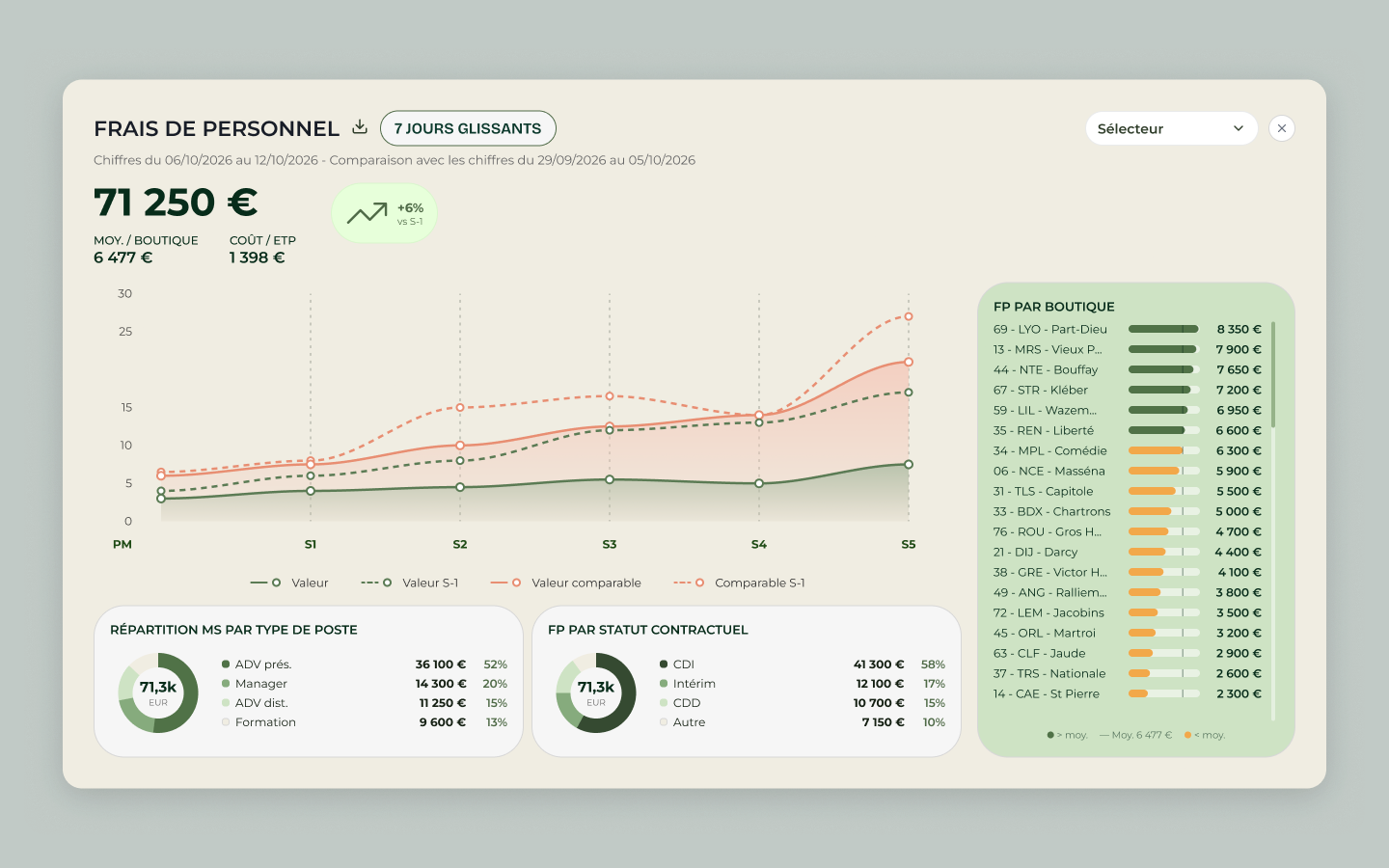
Task: Select the 63 - CLF - Jaude boutique
Action: [1128, 653]
